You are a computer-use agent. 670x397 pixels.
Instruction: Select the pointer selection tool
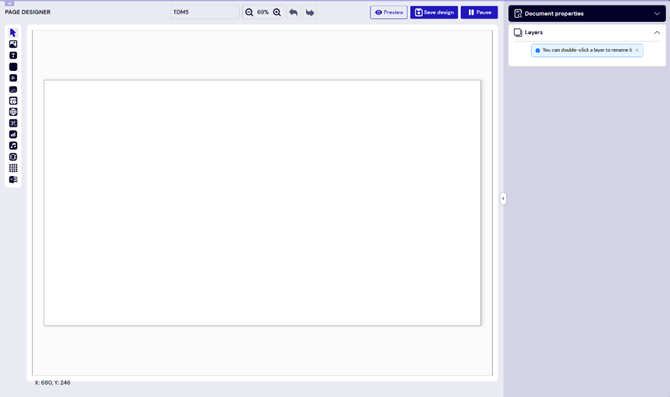(13, 33)
